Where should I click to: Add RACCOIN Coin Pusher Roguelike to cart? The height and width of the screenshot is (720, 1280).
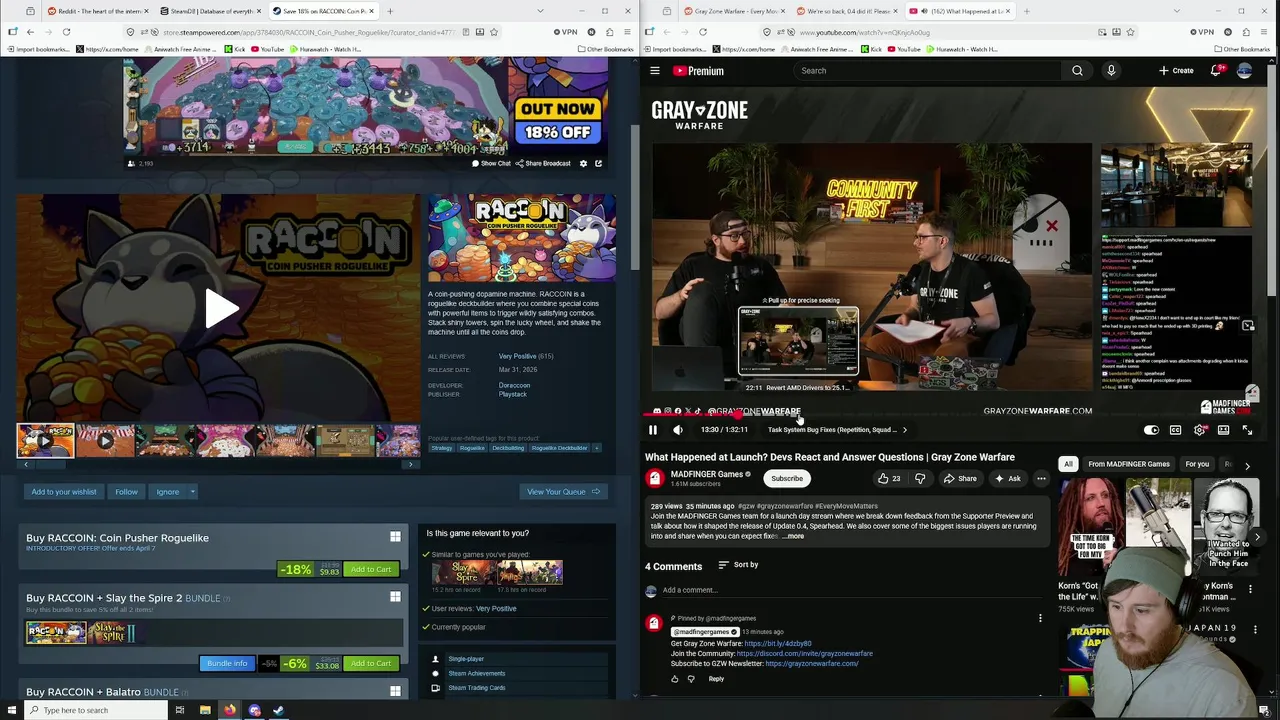[370, 569]
